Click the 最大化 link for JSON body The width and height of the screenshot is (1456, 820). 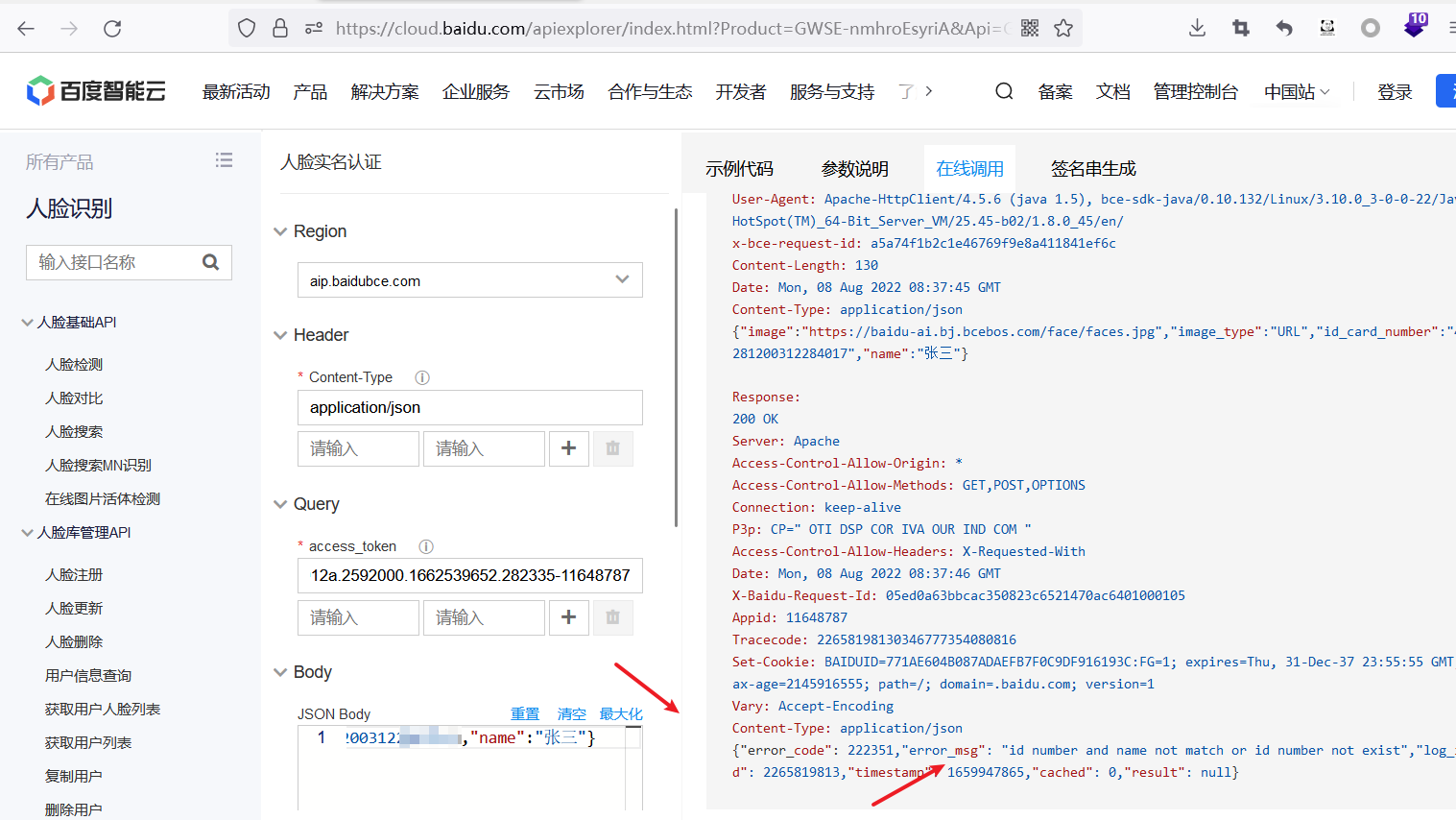tap(621, 713)
